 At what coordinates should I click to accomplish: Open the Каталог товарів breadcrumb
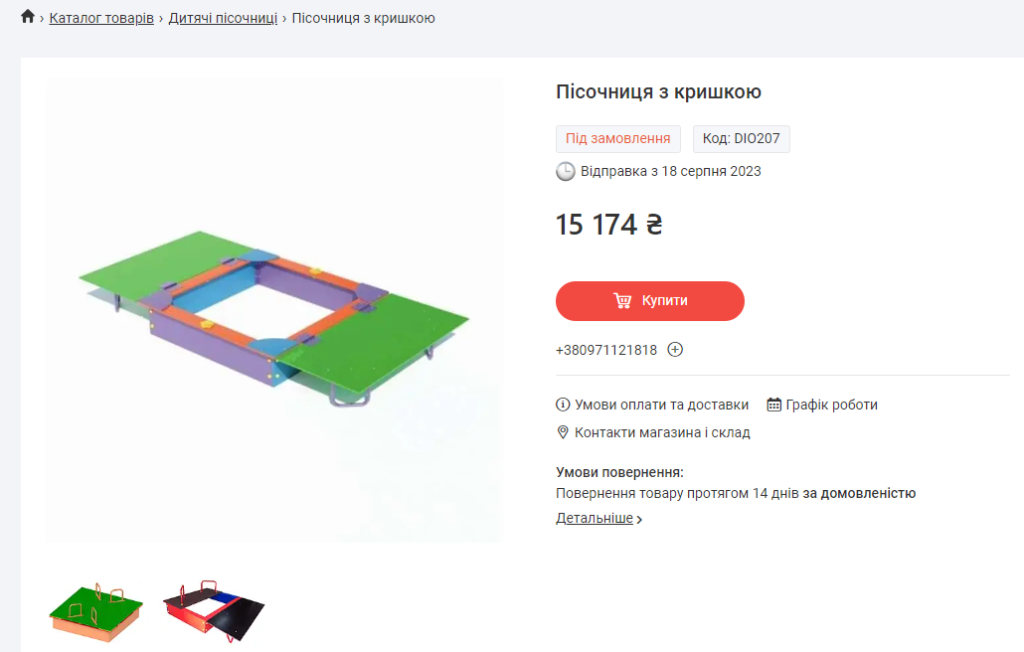click(101, 18)
